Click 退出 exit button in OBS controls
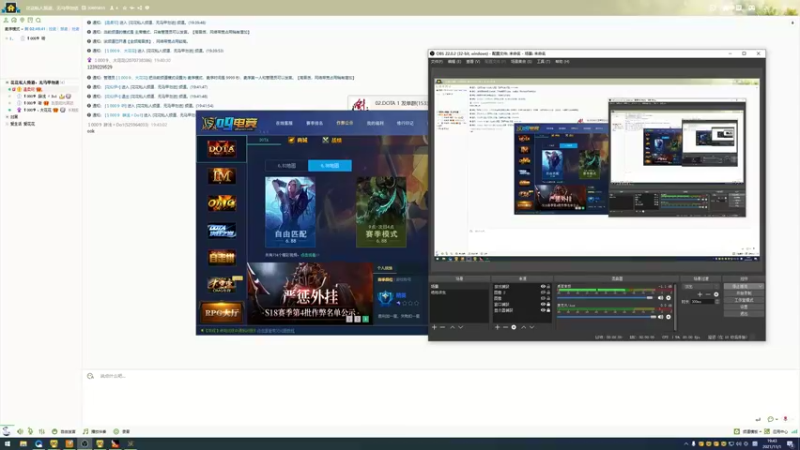Image resolution: width=800 pixels, height=450 pixels. tap(743, 313)
